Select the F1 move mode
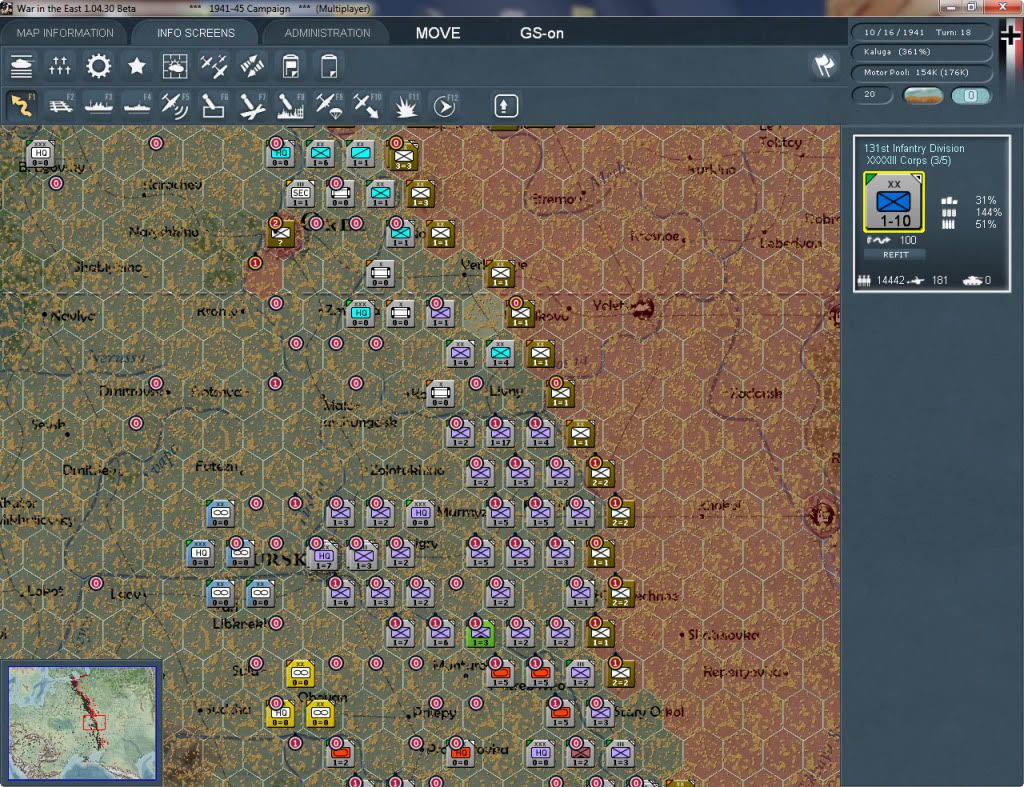The image size is (1024, 787). point(22,106)
